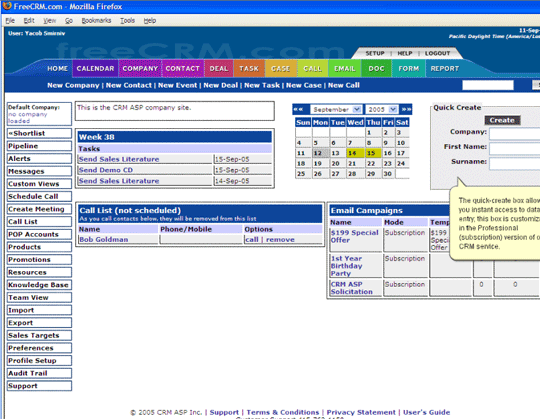Open Messages in the sidebar

coord(39,171)
